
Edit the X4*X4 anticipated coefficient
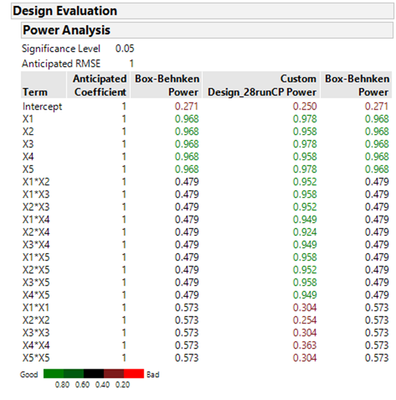[124, 345]
